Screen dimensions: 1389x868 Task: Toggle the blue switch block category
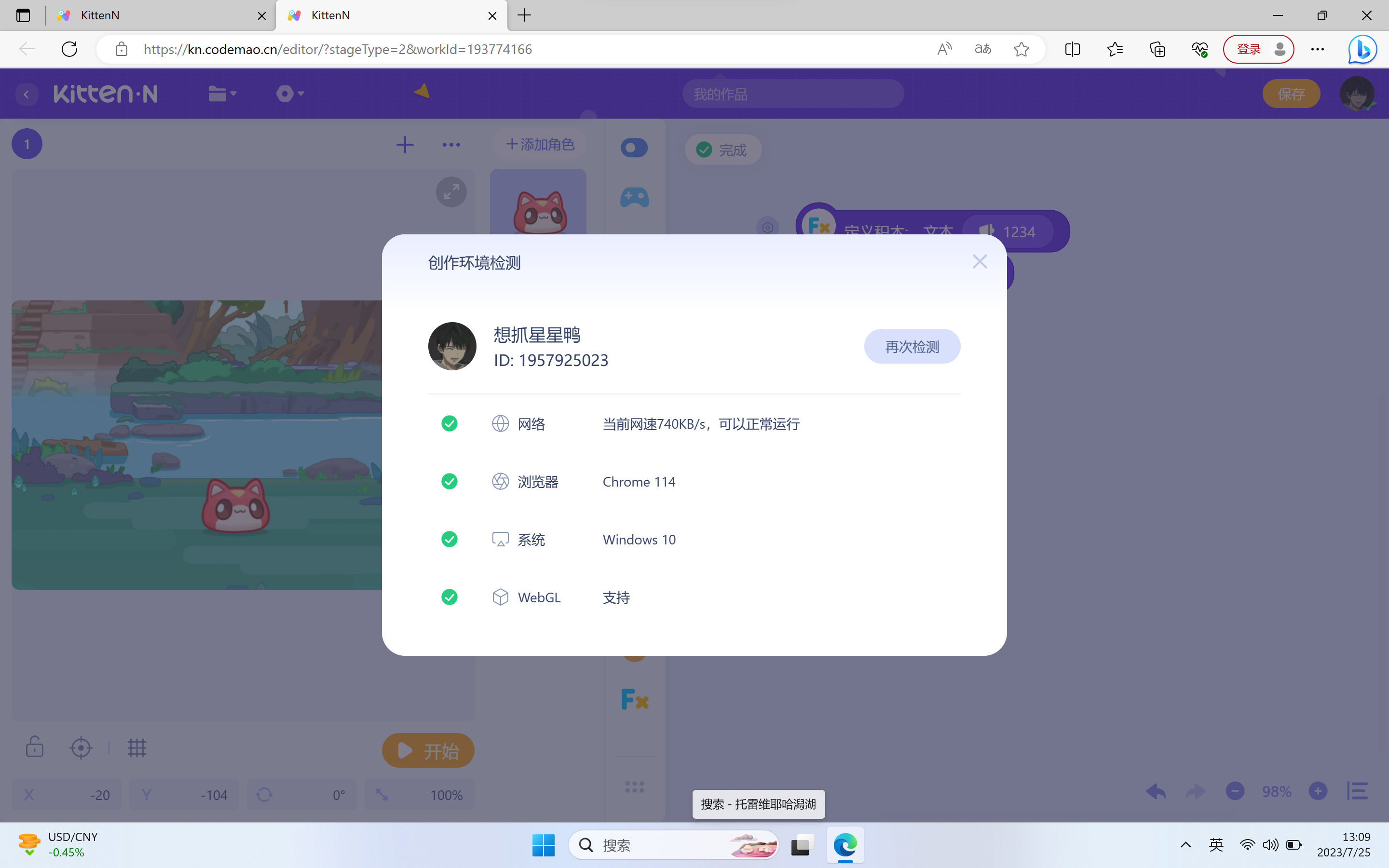pyautogui.click(x=634, y=148)
